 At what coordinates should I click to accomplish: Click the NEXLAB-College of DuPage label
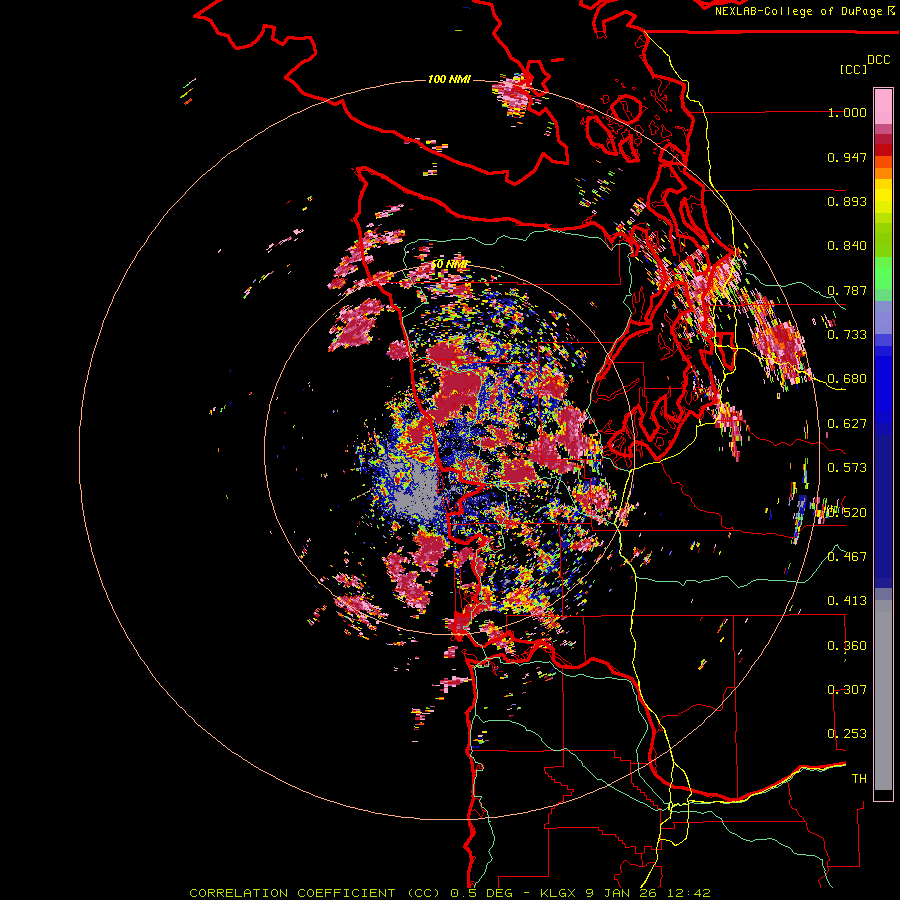point(798,11)
